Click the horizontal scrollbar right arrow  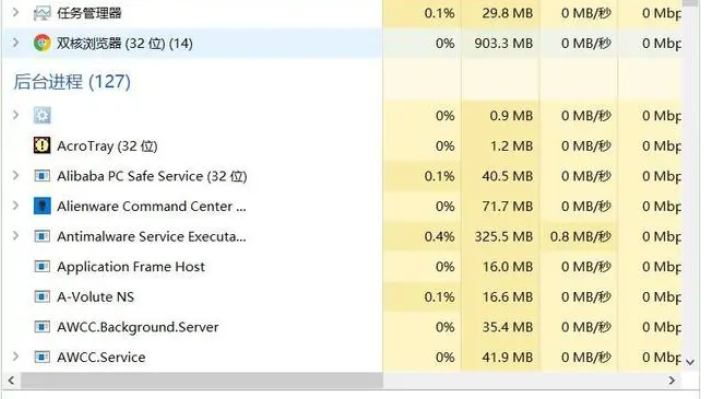(672, 381)
